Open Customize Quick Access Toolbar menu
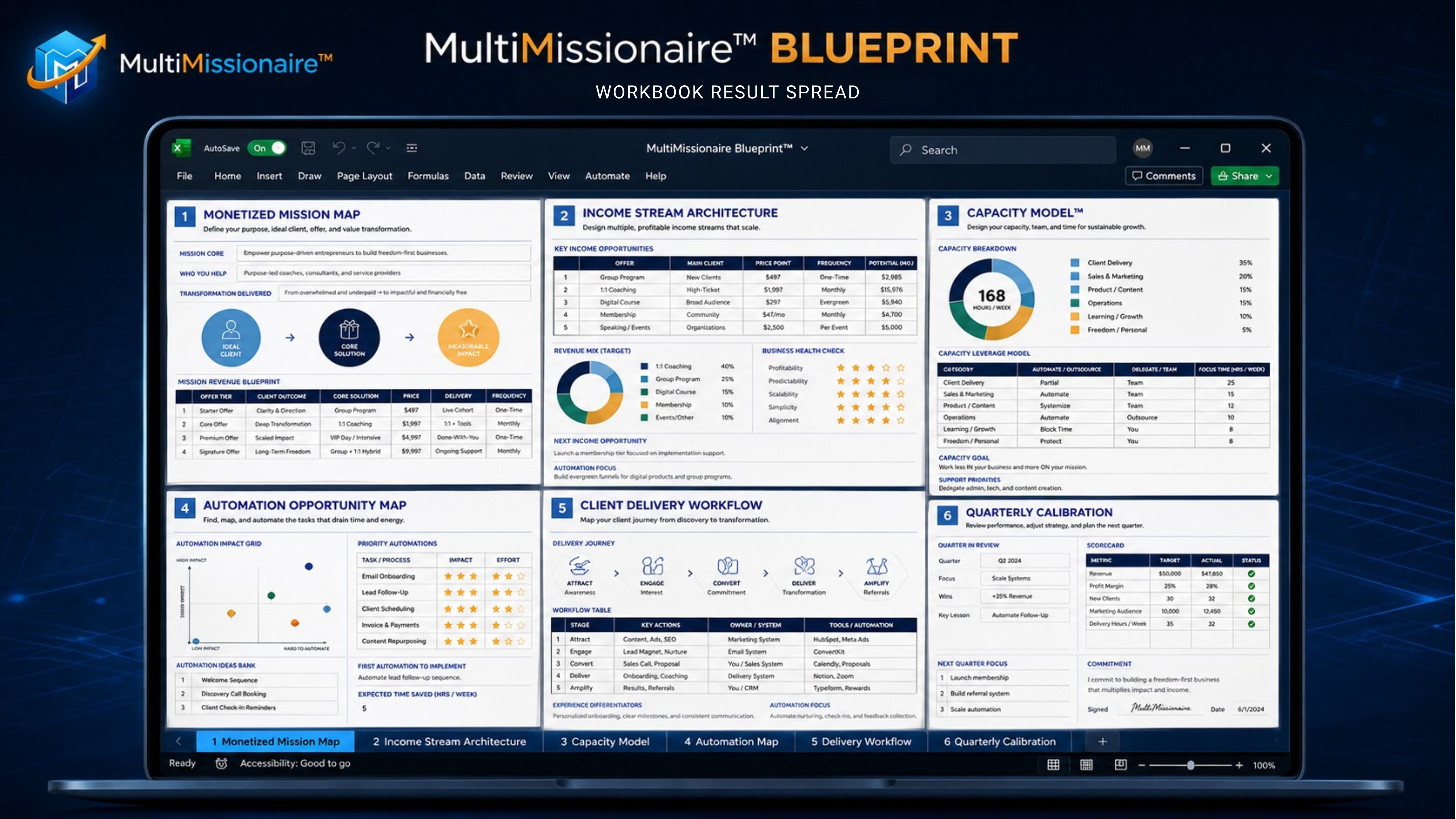1456x819 pixels. 412,148
